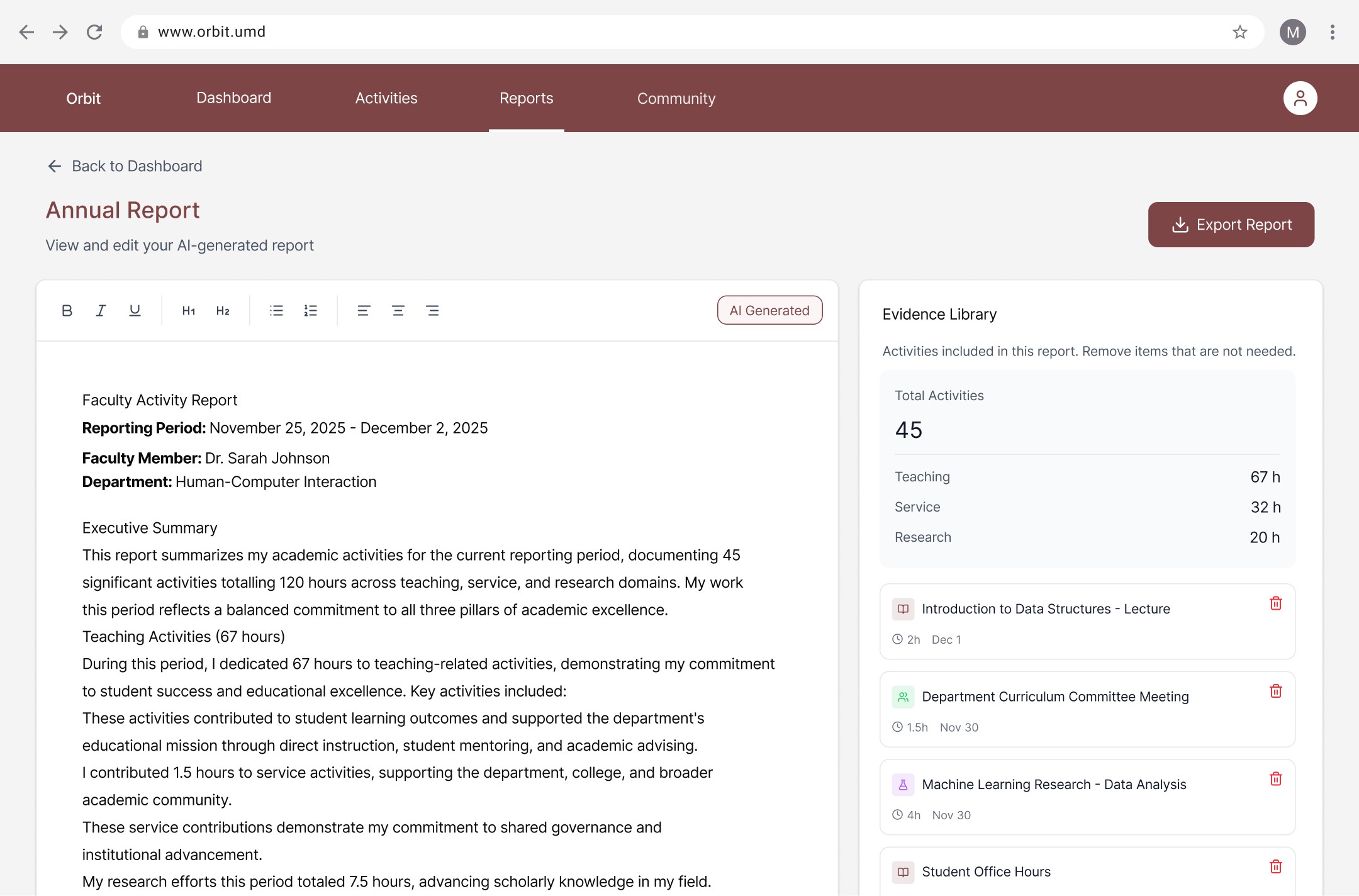Click the Export Report button

click(1231, 225)
